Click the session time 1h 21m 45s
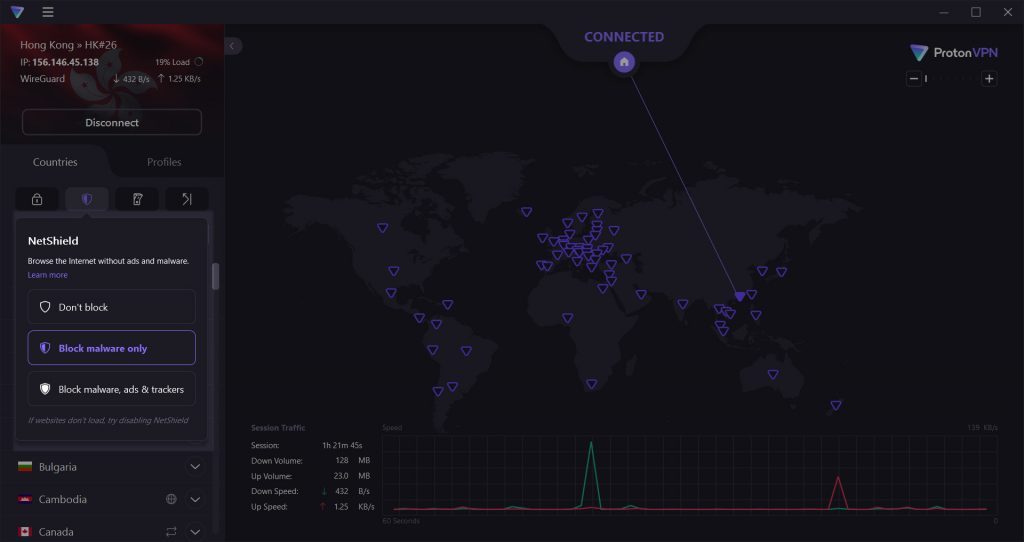The height and width of the screenshot is (542, 1024). point(342,445)
